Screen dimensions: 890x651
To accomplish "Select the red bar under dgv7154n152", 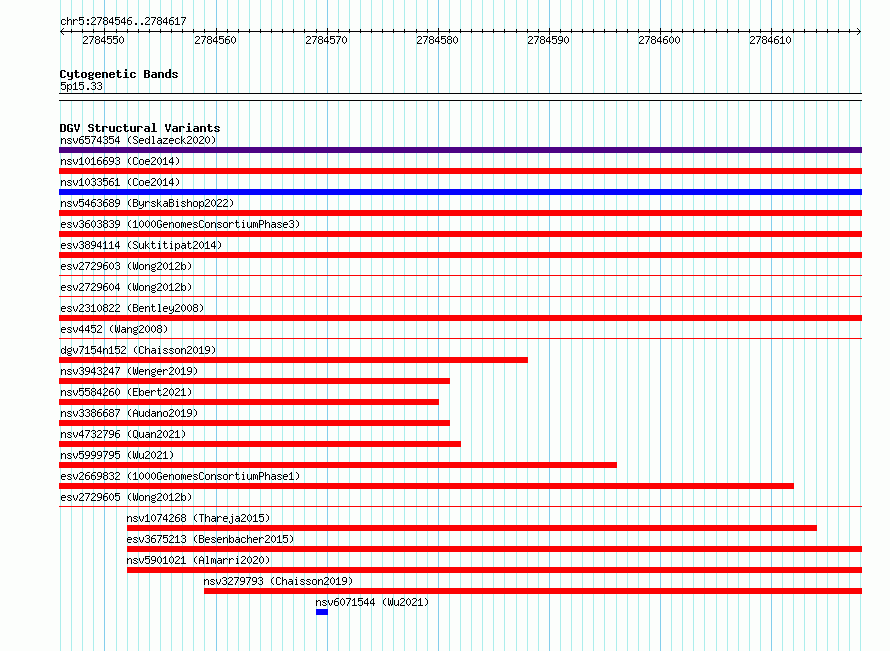I will point(293,360).
